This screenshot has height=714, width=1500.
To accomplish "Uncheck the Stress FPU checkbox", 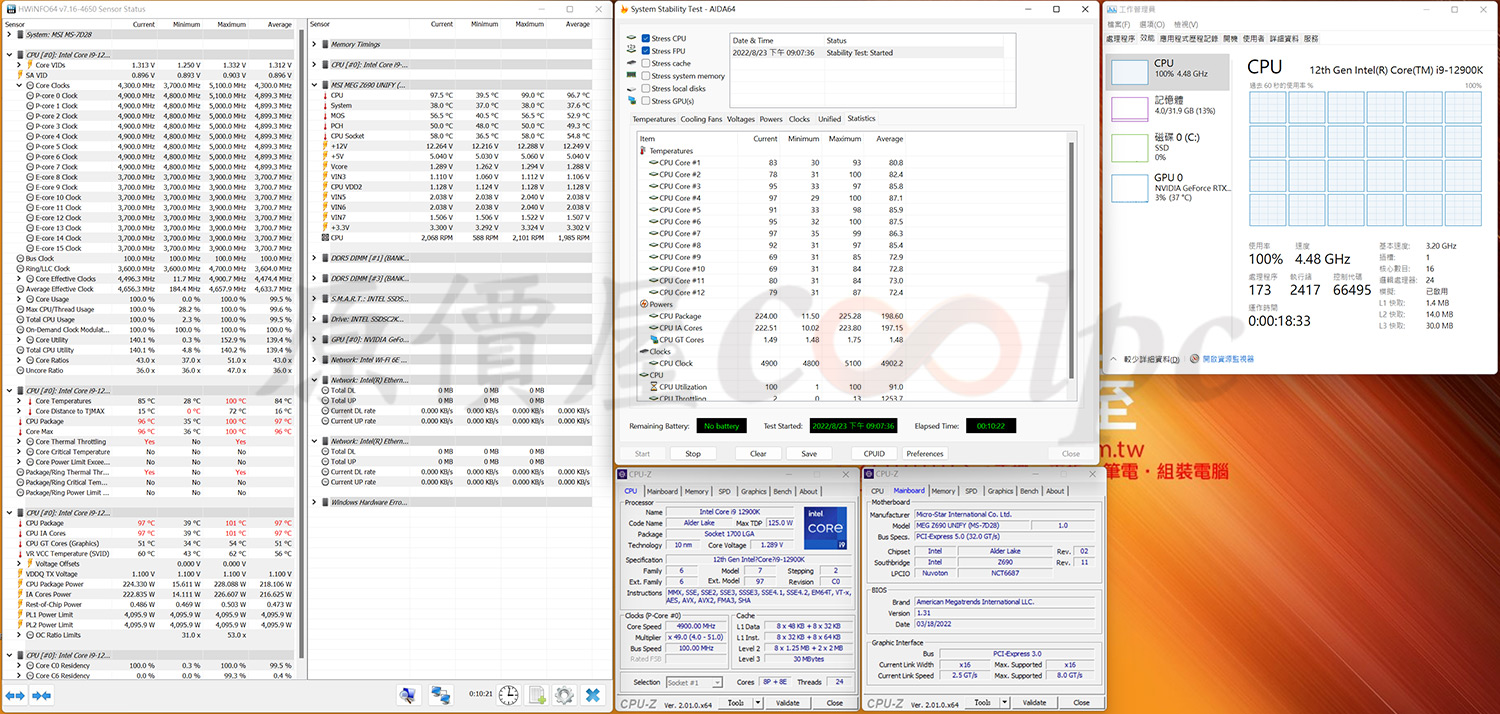I will coord(646,50).
